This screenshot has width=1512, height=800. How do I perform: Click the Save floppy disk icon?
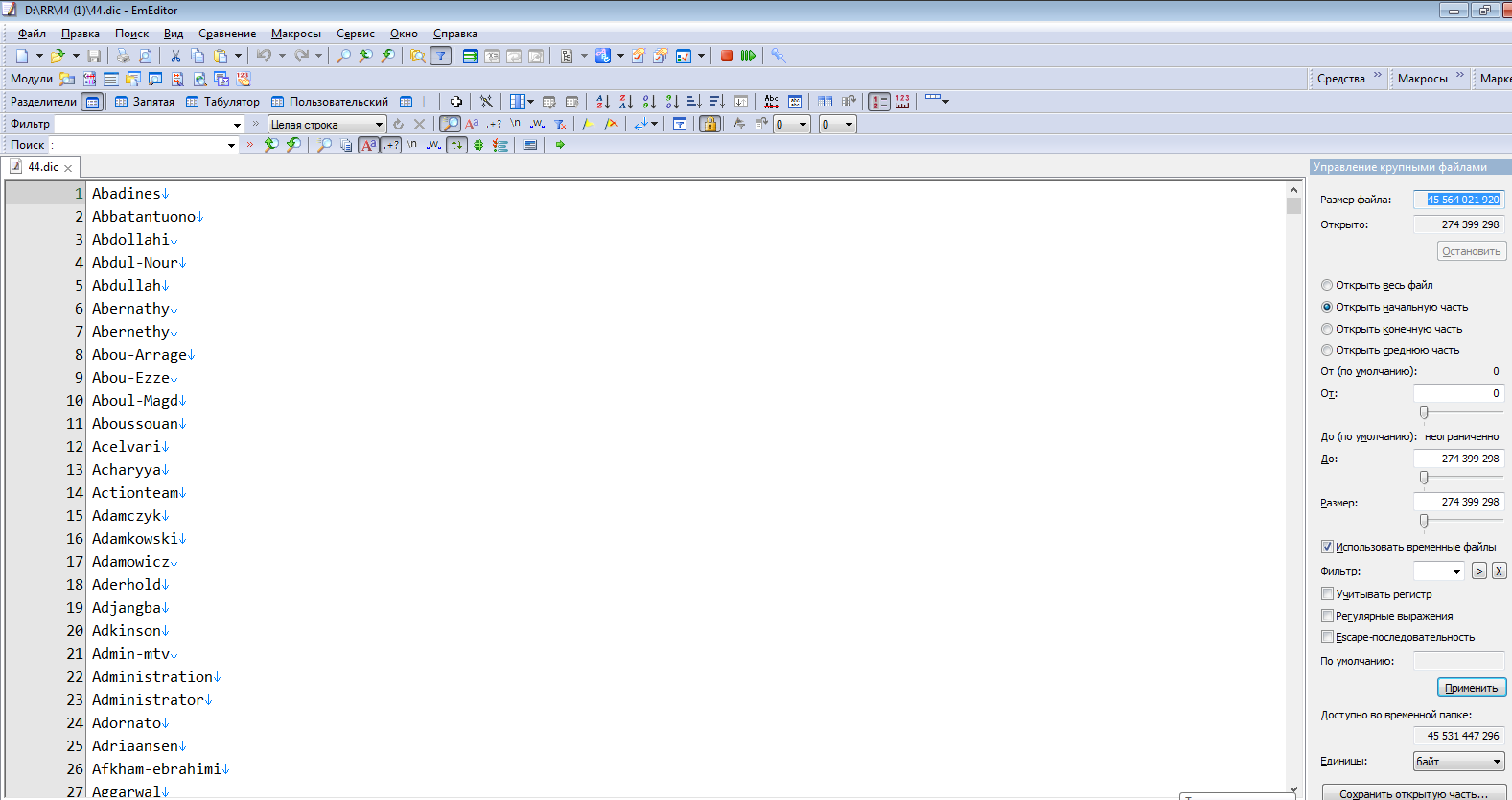coord(94,56)
